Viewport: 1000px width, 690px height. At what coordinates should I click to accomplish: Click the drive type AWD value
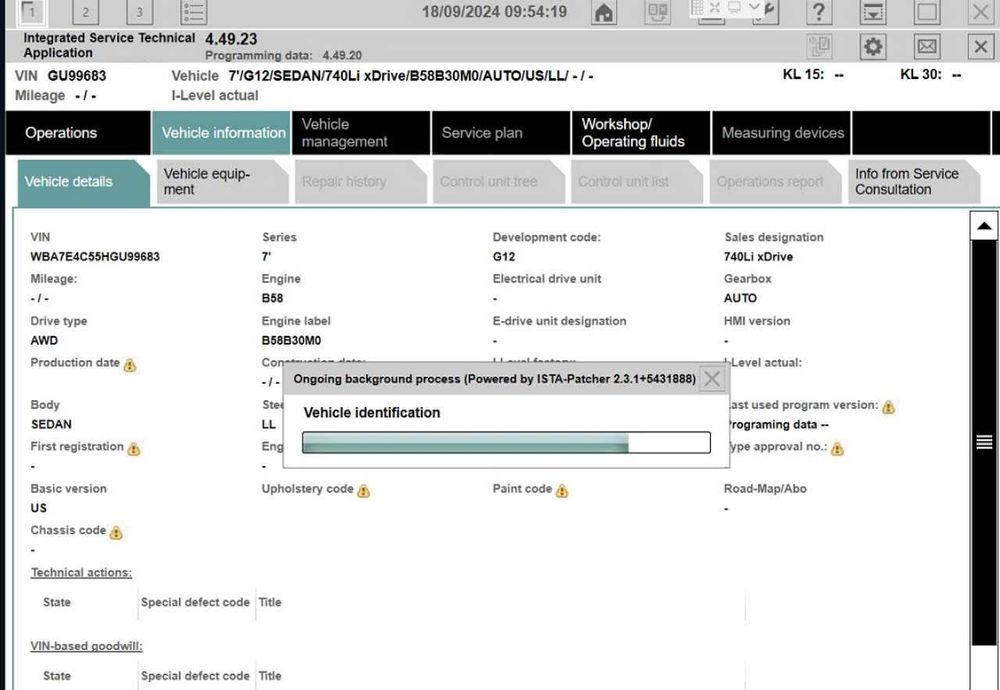pyautogui.click(x=44, y=341)
